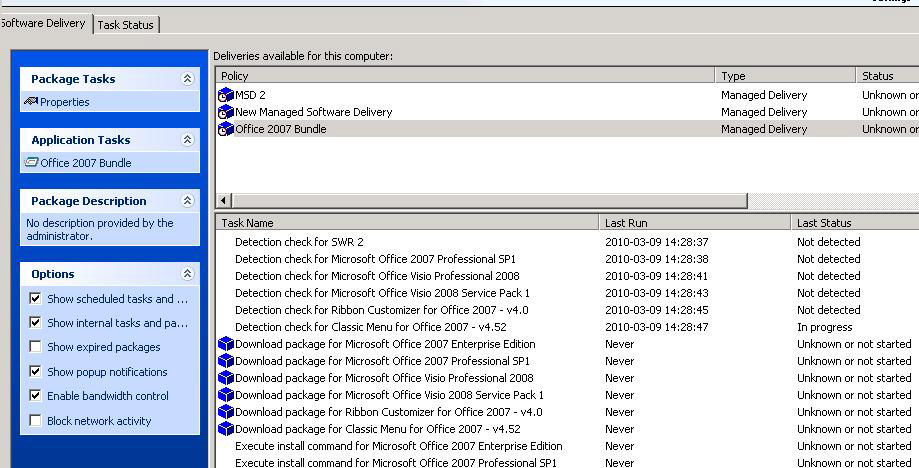Open the Properties link

[64, 102]
